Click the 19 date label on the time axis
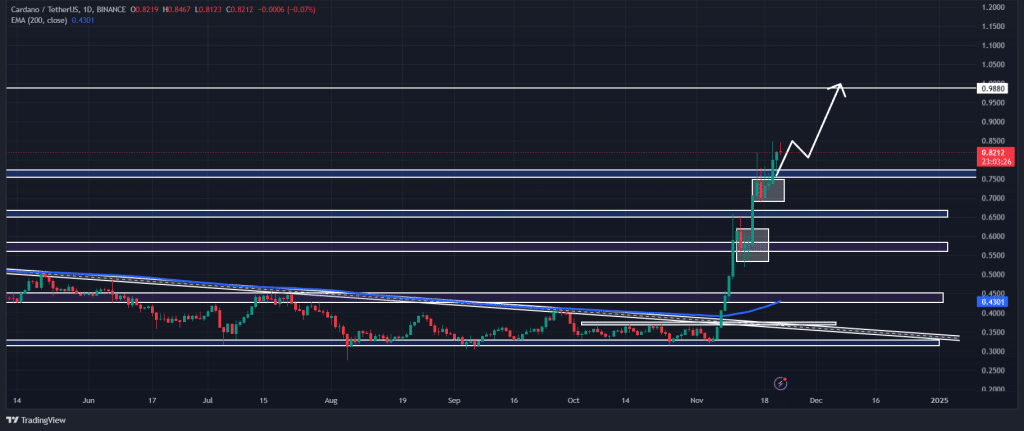The width and height of the screenshot is (1024, 431). coord(402,400)
